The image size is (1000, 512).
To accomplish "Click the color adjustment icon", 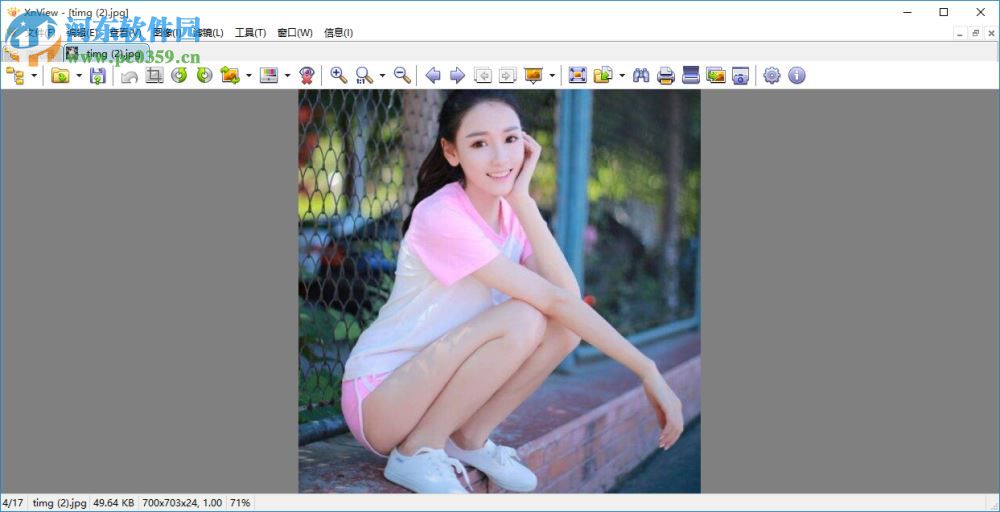I will coord(269,76).
